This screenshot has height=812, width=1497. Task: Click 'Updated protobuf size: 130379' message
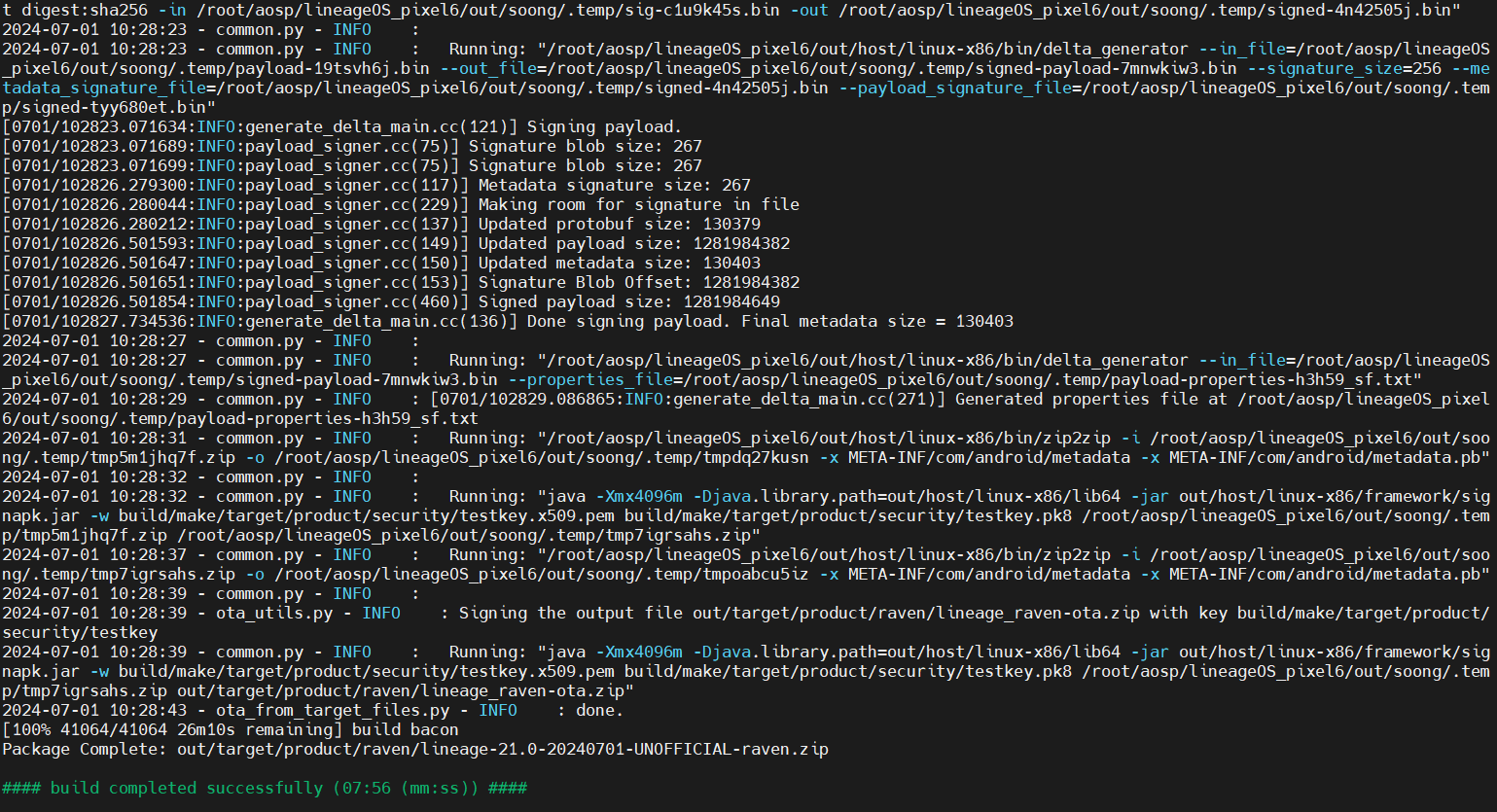(620, 224)
